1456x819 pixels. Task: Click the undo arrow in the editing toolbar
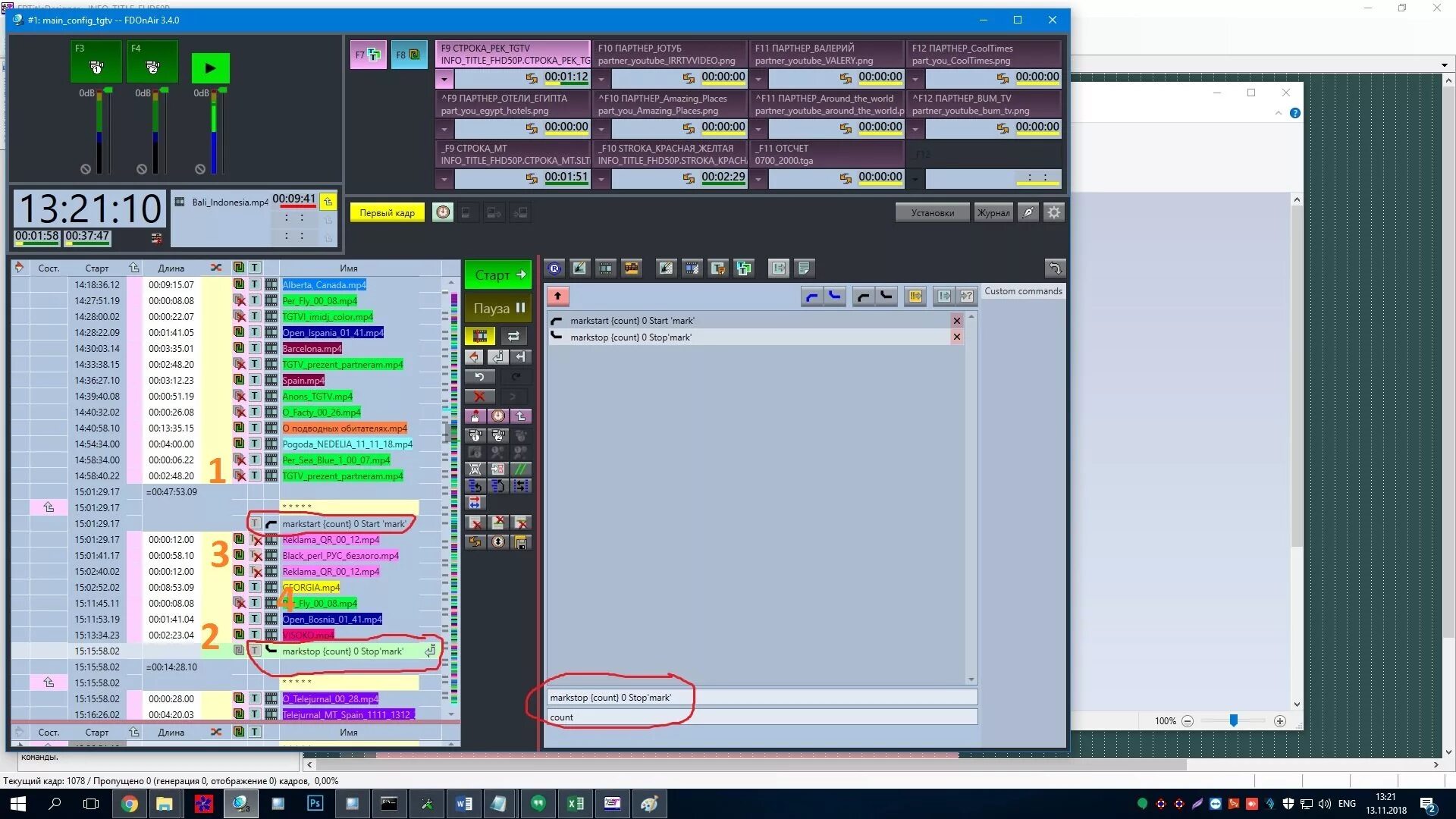[478, 376]
